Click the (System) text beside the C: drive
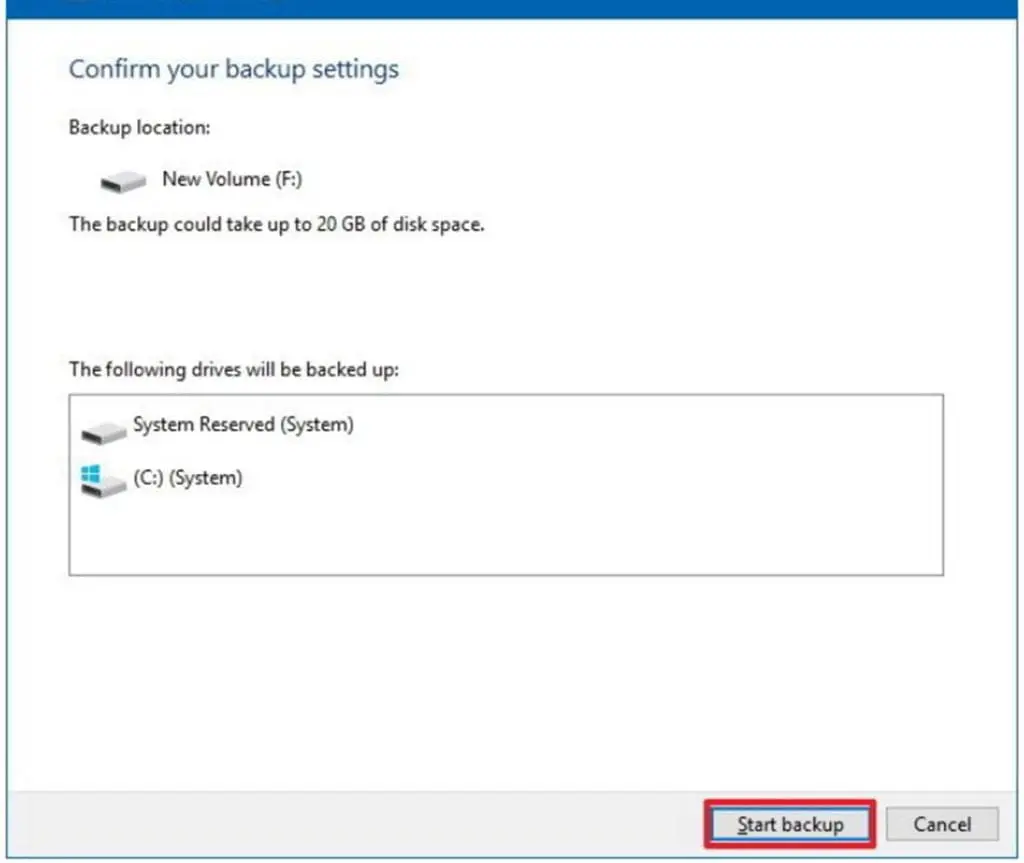Image resolution: width=1024 pixels, height=863 pixels. [205, 478]
